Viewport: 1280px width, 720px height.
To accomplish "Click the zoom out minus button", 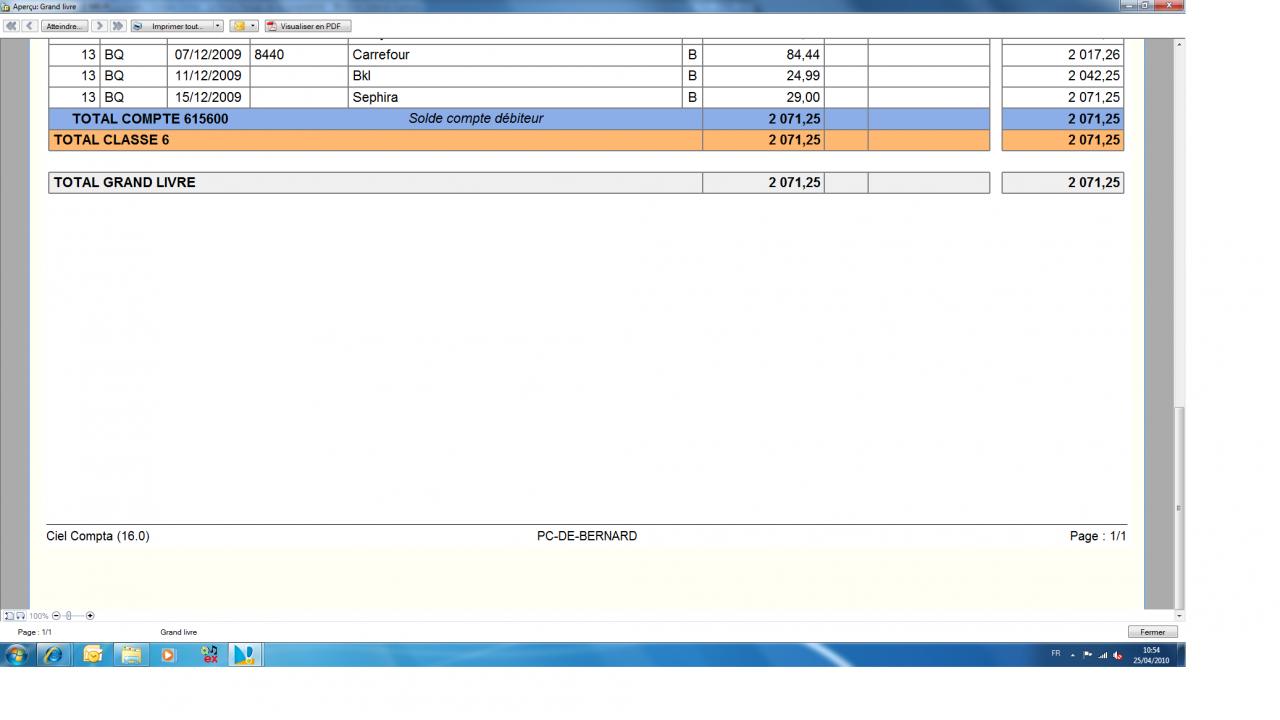I will coord(56,616).
